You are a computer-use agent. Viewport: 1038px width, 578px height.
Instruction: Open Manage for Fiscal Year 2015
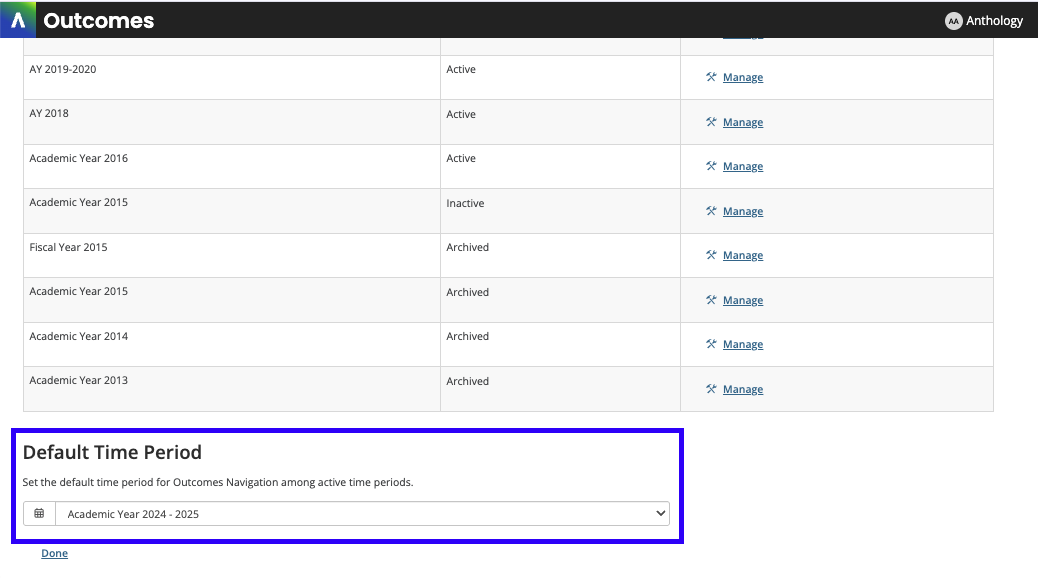point(742,256)
